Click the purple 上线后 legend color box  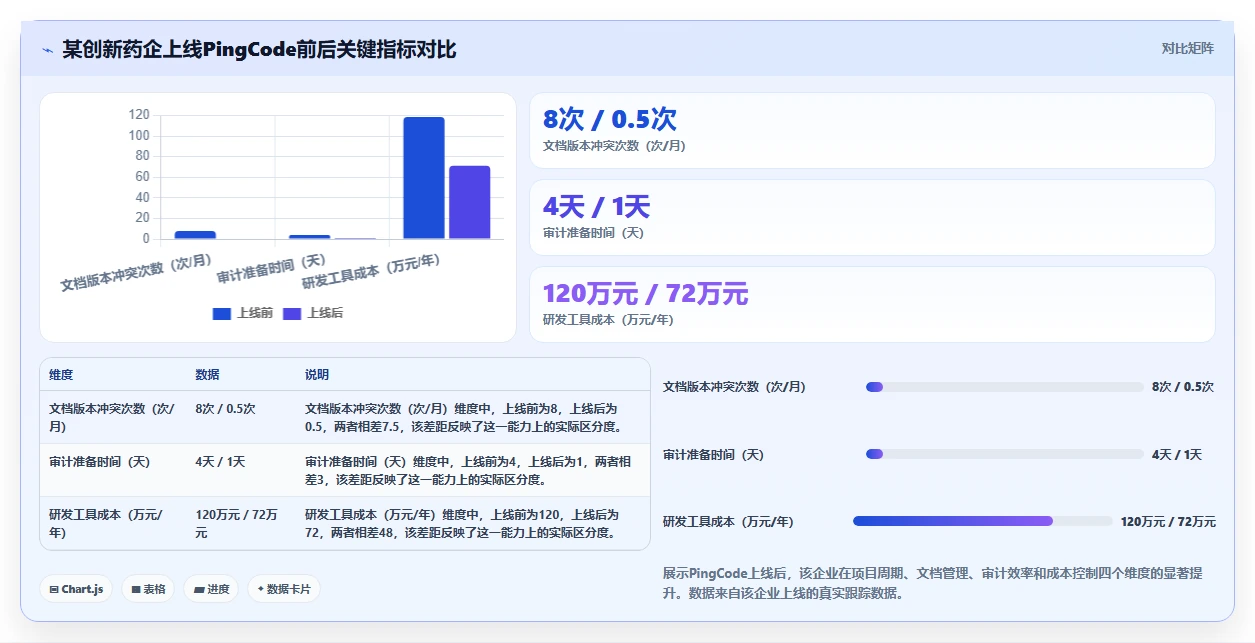click(292, 313)
